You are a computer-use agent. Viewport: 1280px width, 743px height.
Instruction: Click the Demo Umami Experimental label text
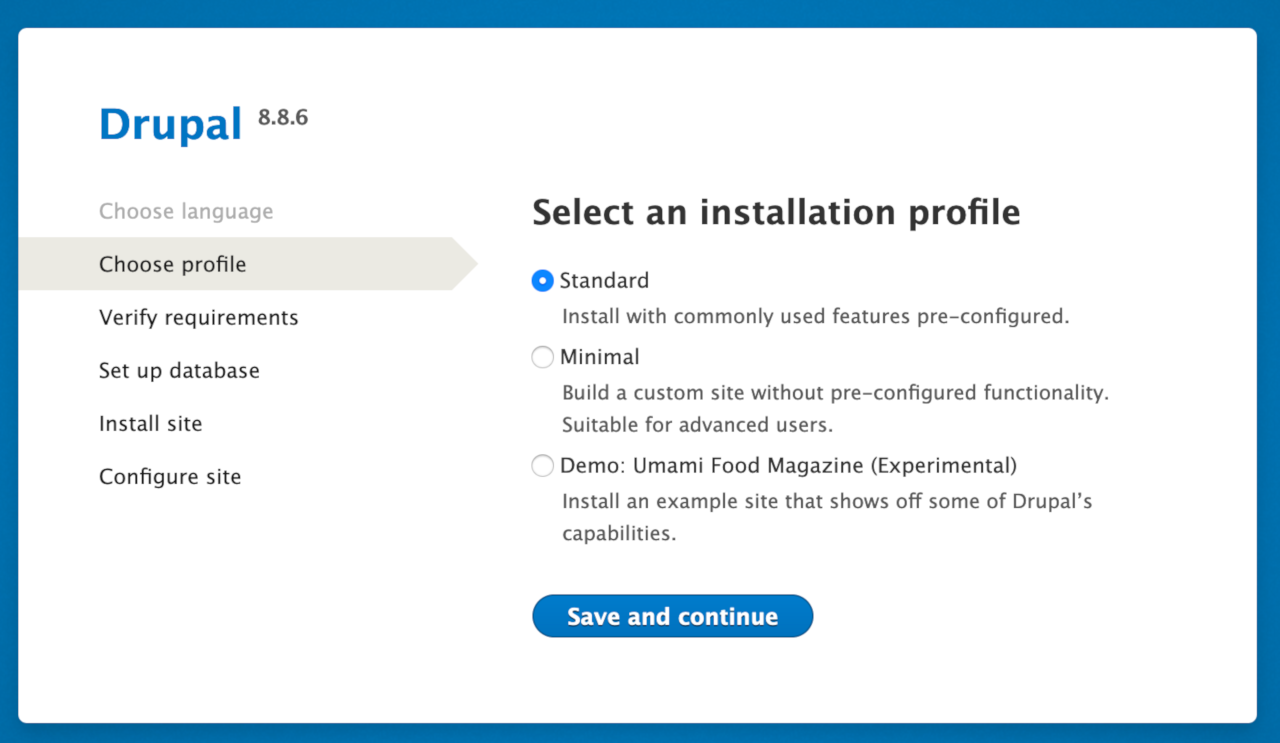click(789, 465)
